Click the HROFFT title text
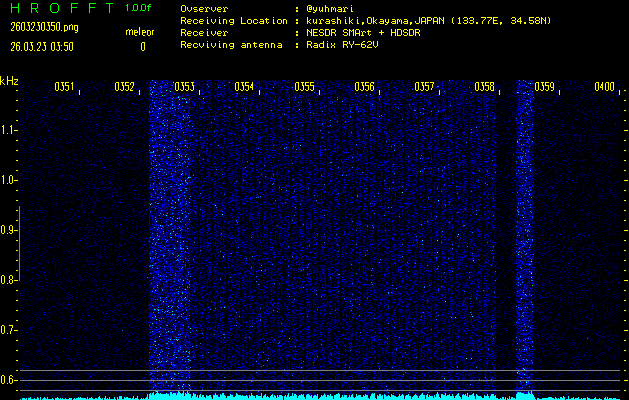The image size is (629, 400). (62, 8)
